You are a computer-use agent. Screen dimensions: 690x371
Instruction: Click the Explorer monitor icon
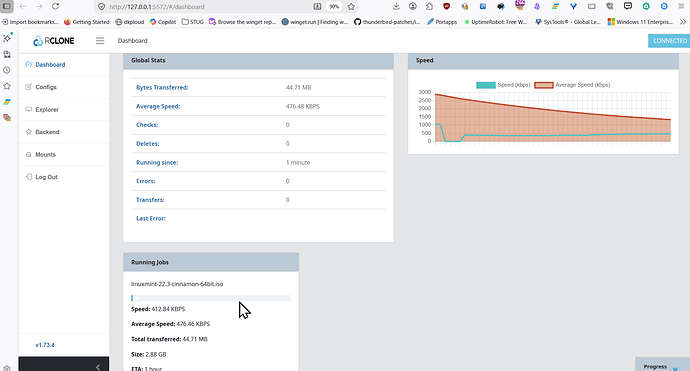pyautogui.click(x=29, y=109)
